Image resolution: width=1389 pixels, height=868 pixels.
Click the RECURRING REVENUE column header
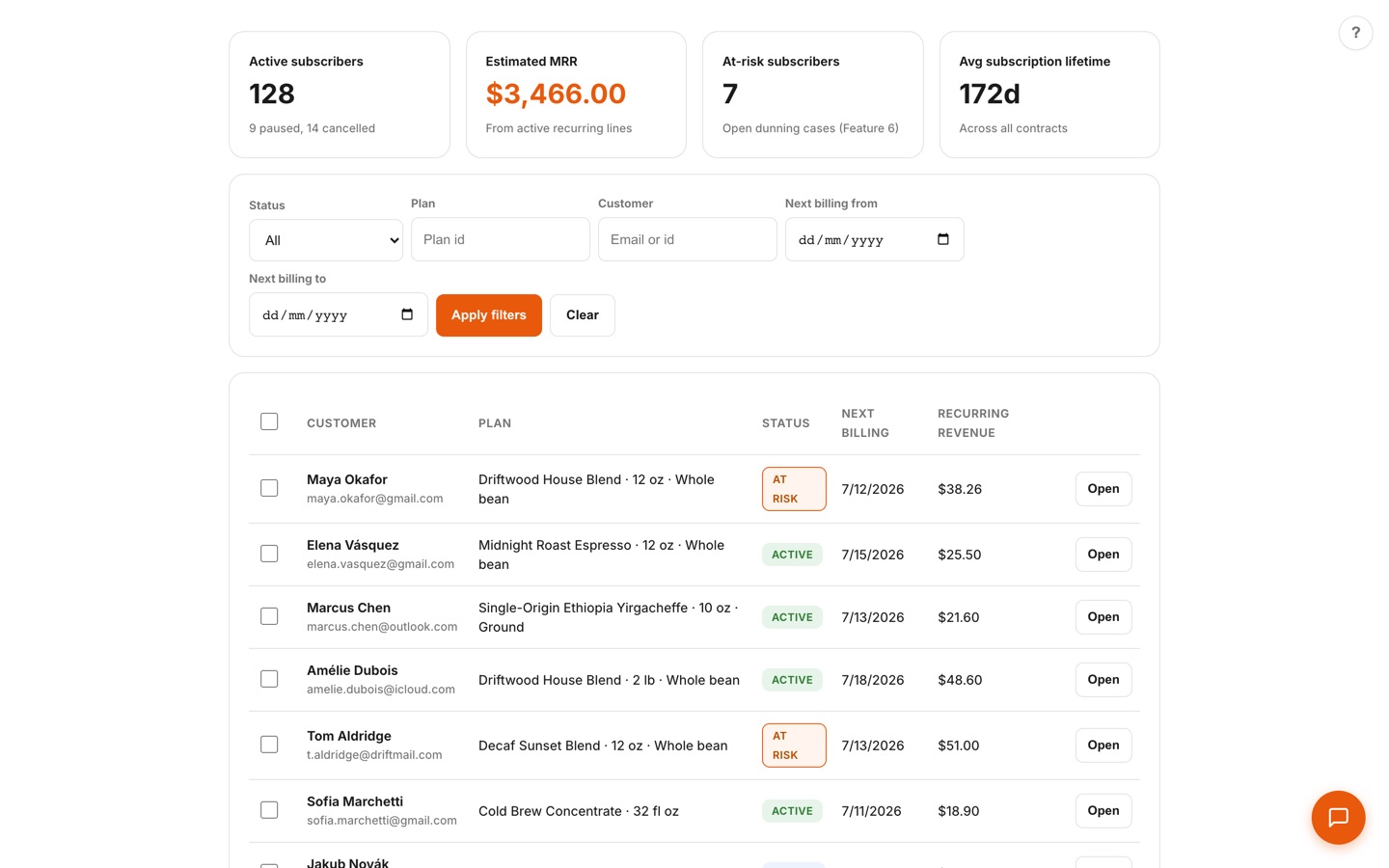pos(973,423)
